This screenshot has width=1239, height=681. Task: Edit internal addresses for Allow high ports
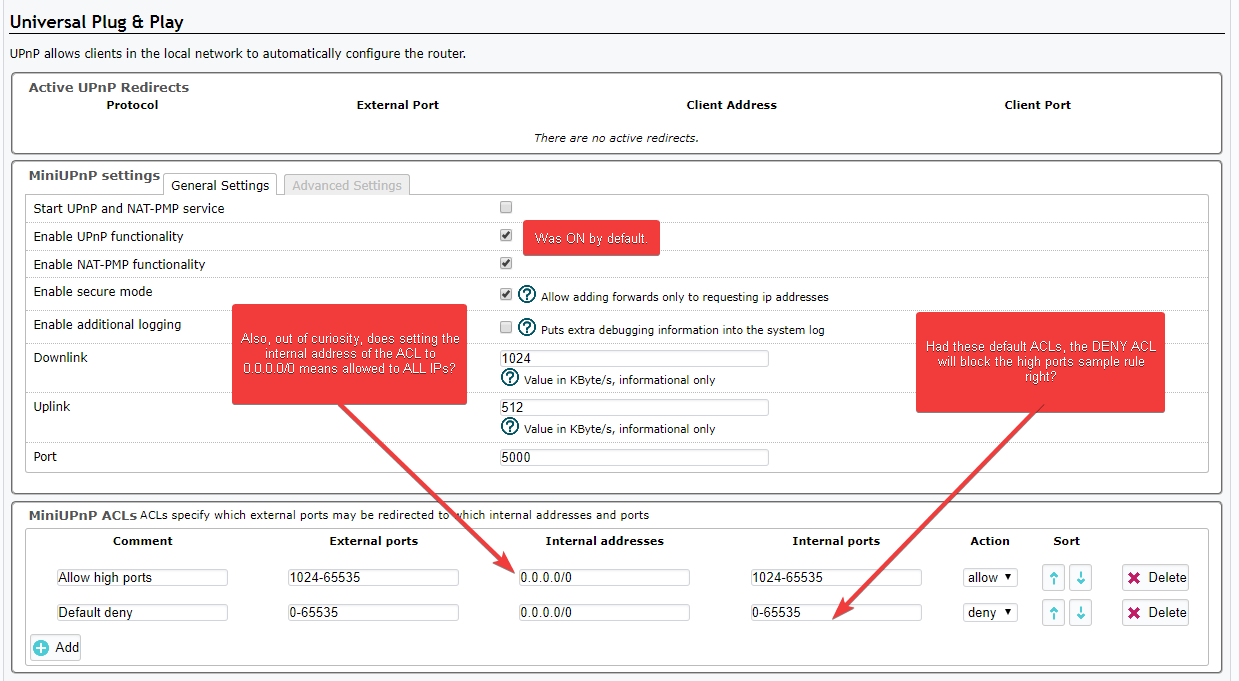pyautogui.click(x=604, y=577)
